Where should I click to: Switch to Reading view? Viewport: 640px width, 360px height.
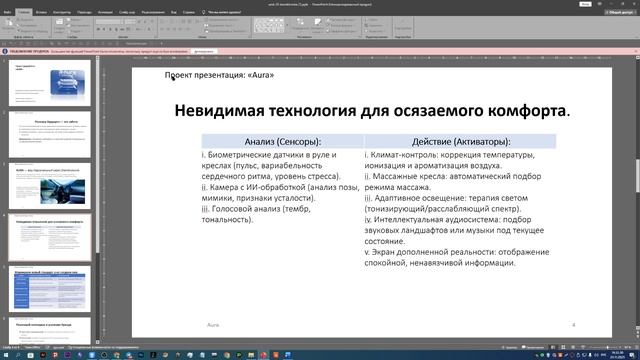tap(573, 347)
